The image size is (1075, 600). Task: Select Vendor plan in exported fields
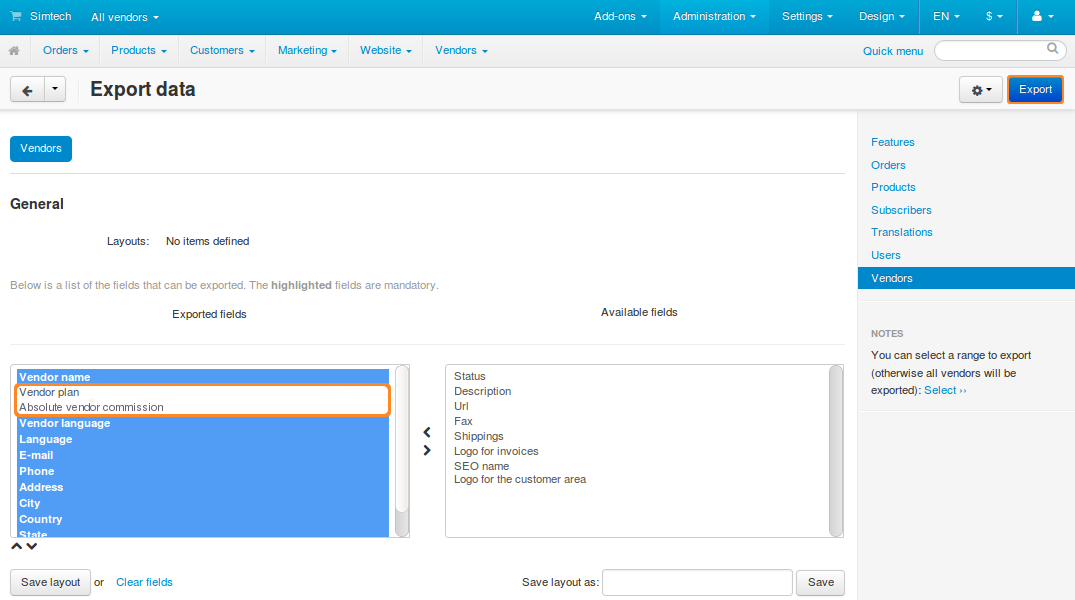[x=203, y=392]
